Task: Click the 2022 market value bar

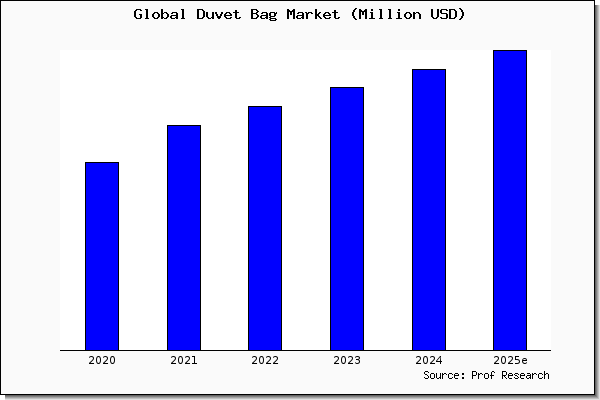Action: [x=265, y=228]
